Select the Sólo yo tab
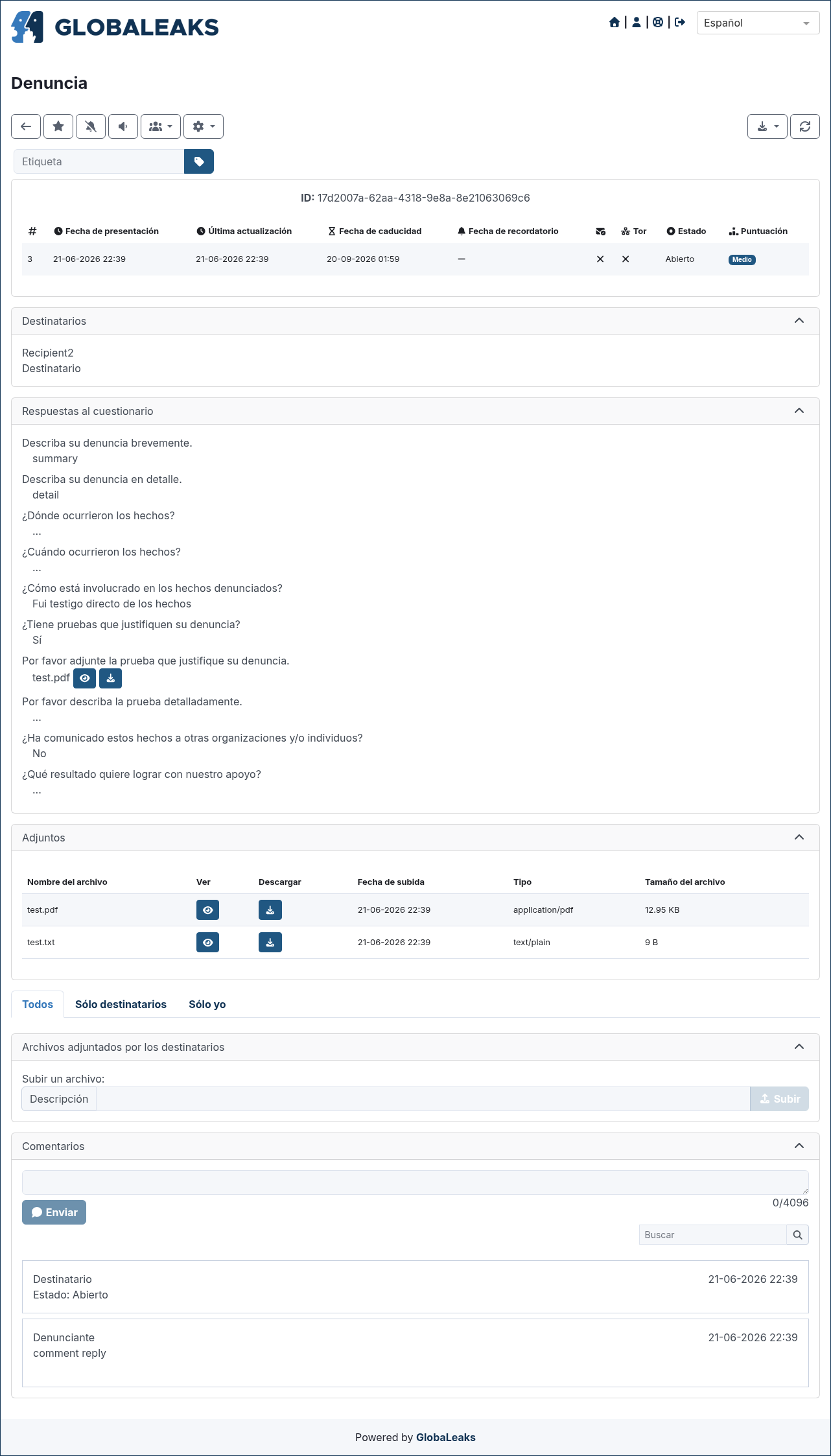 coord(207,1004)
